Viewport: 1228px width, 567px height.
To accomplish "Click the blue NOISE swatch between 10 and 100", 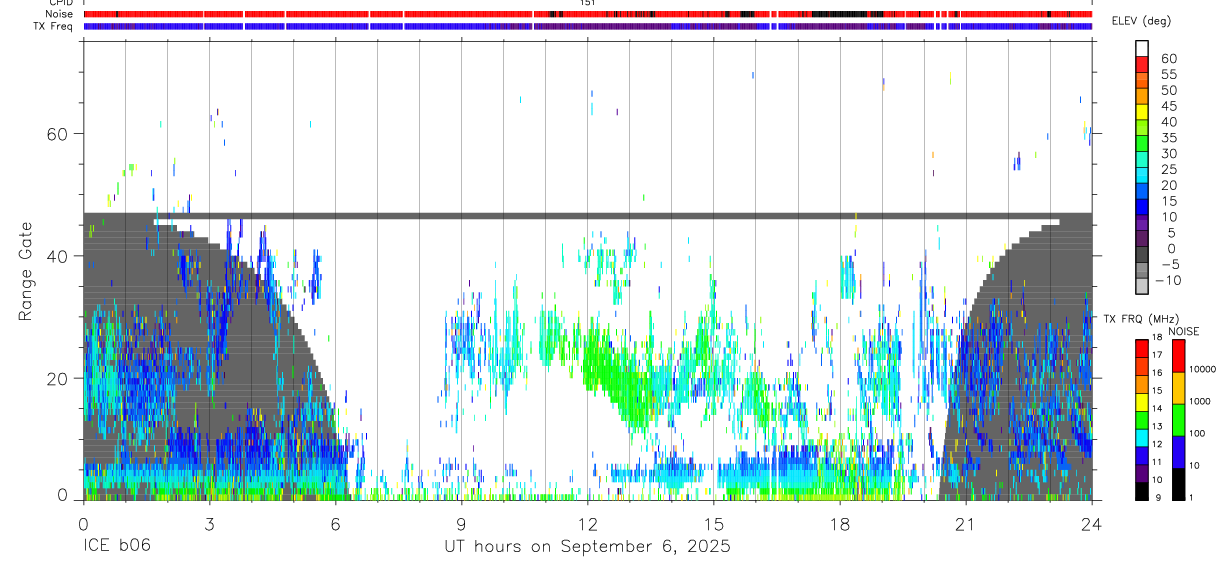I will (x=1178, y=451).
